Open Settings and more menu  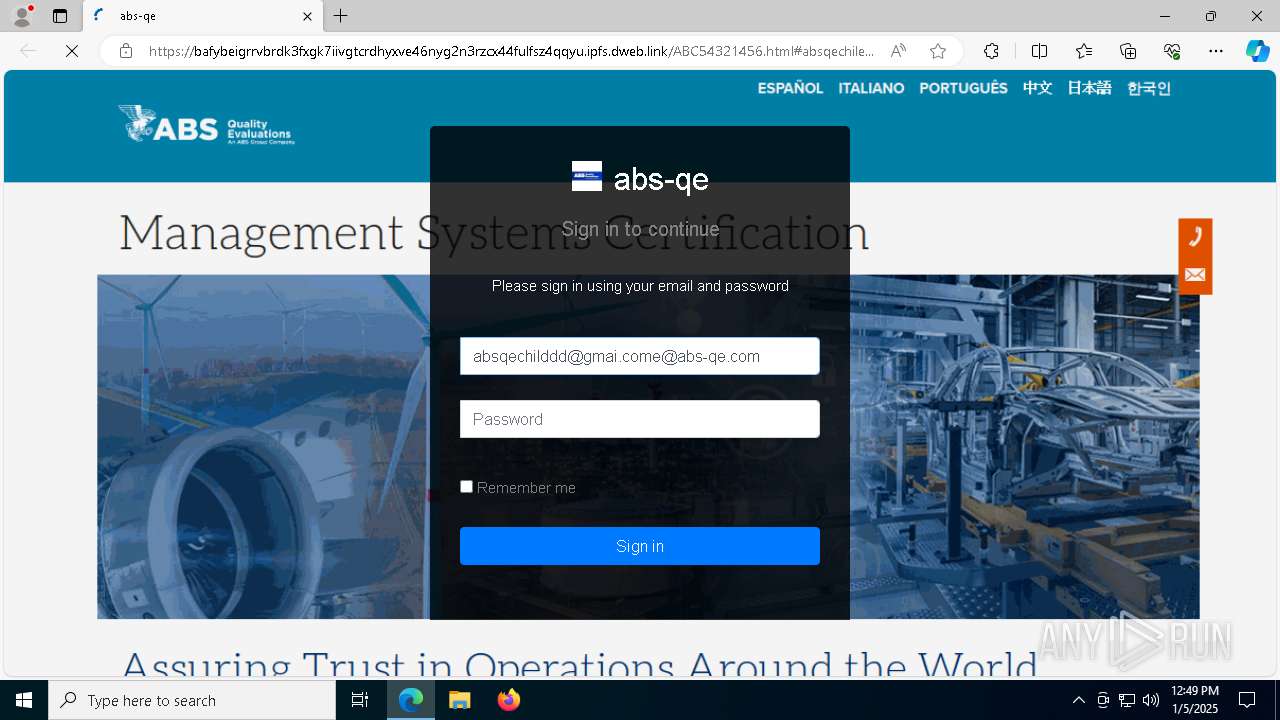1216,51
